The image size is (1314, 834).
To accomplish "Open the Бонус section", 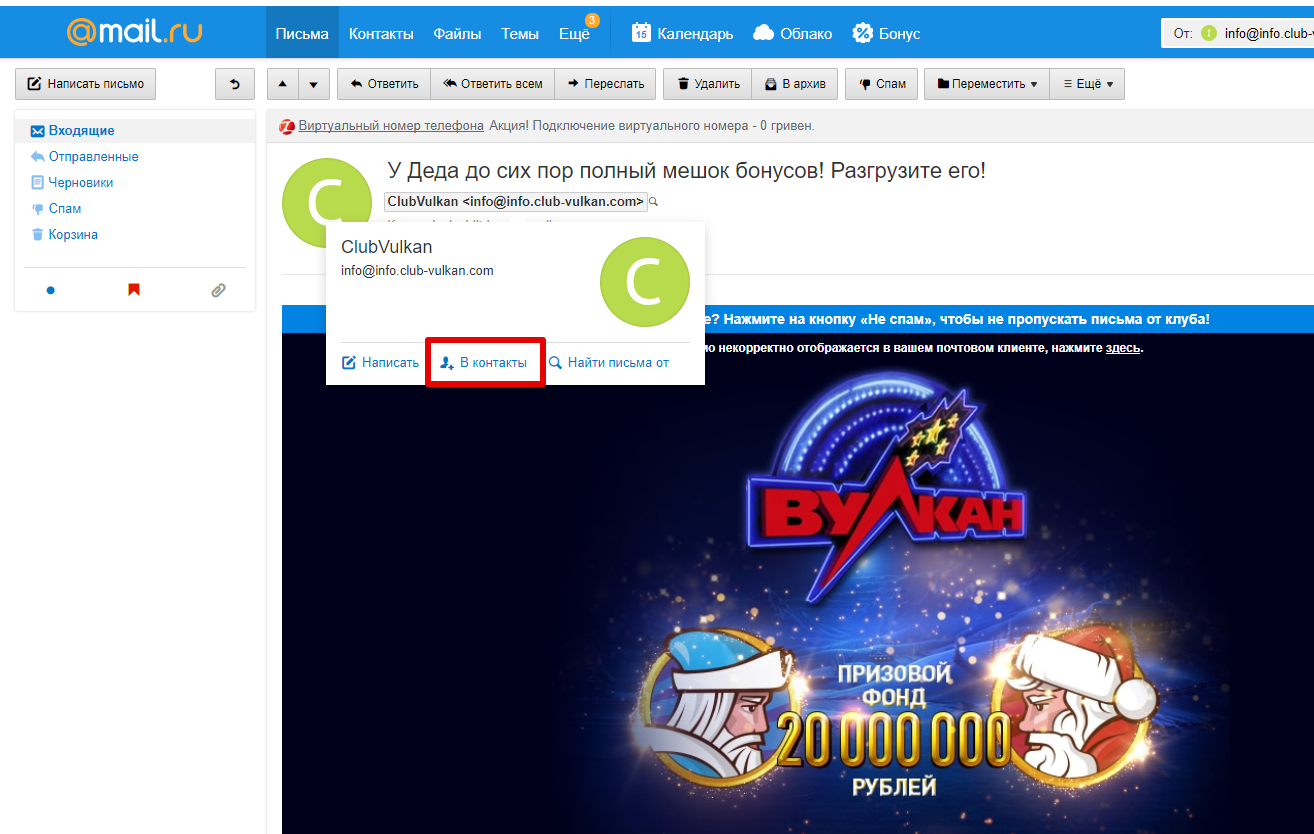I will [886, 33].
